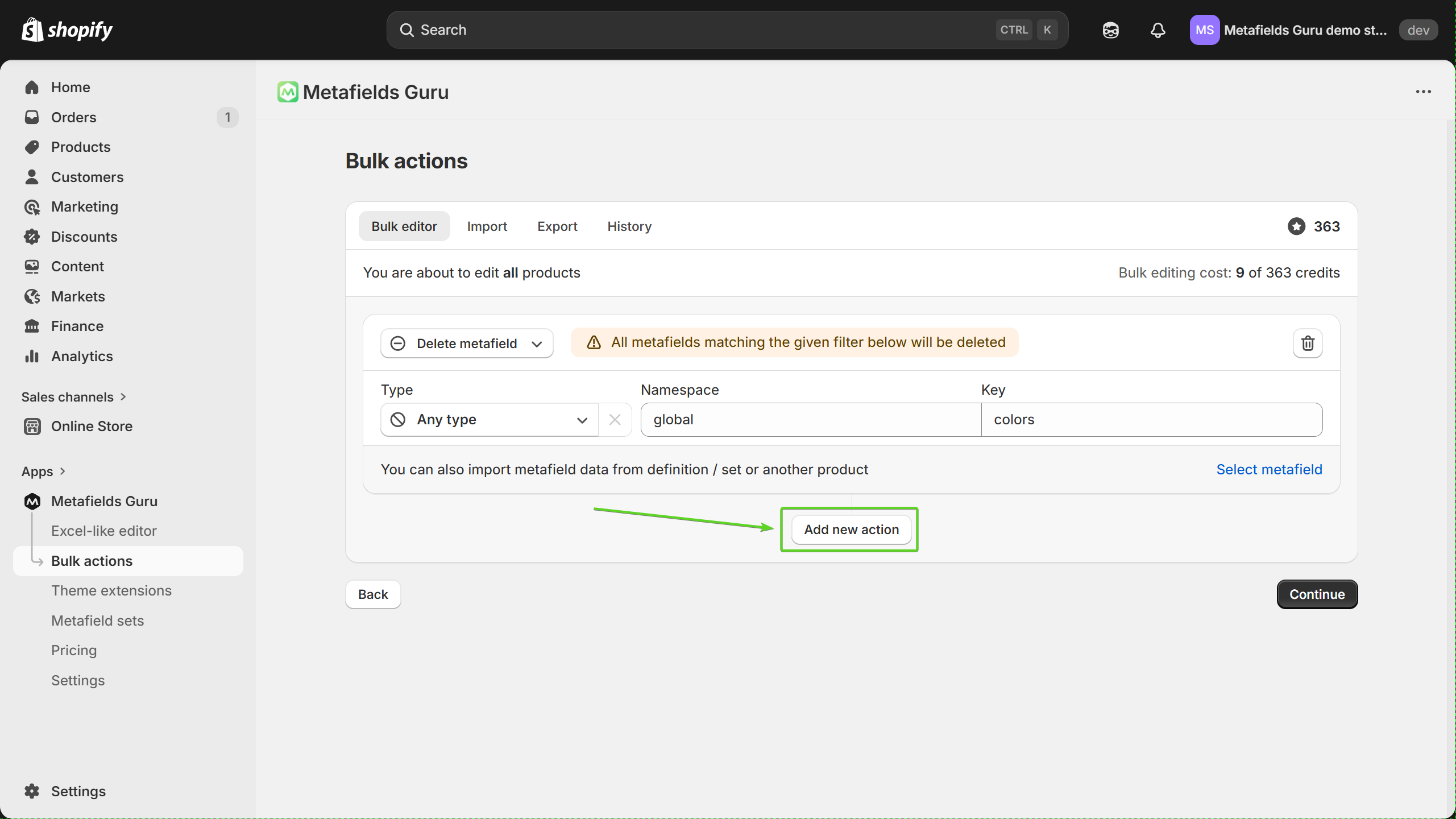Click the Add new action button
This screenshot has height=819, width=1456.
point(851,530)
